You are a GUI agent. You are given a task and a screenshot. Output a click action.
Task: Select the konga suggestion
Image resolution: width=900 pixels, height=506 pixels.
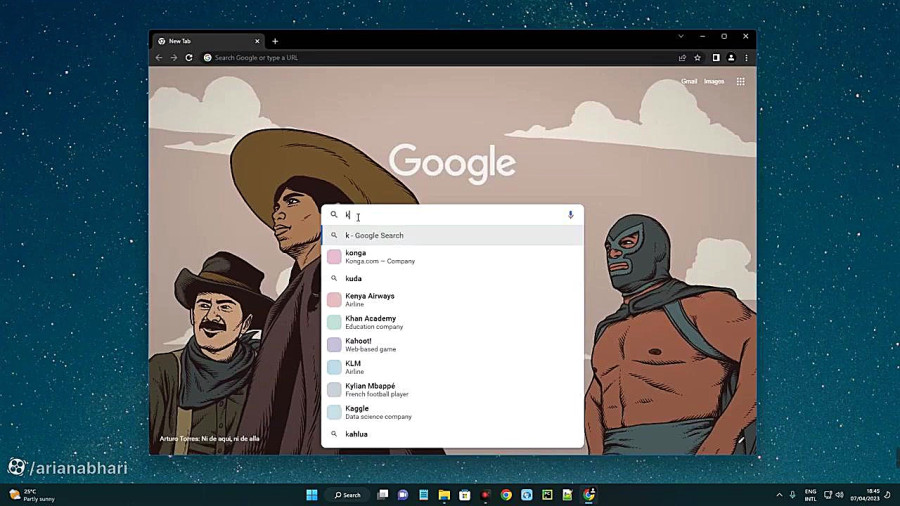pyautogui.click(x=452, y=256)
